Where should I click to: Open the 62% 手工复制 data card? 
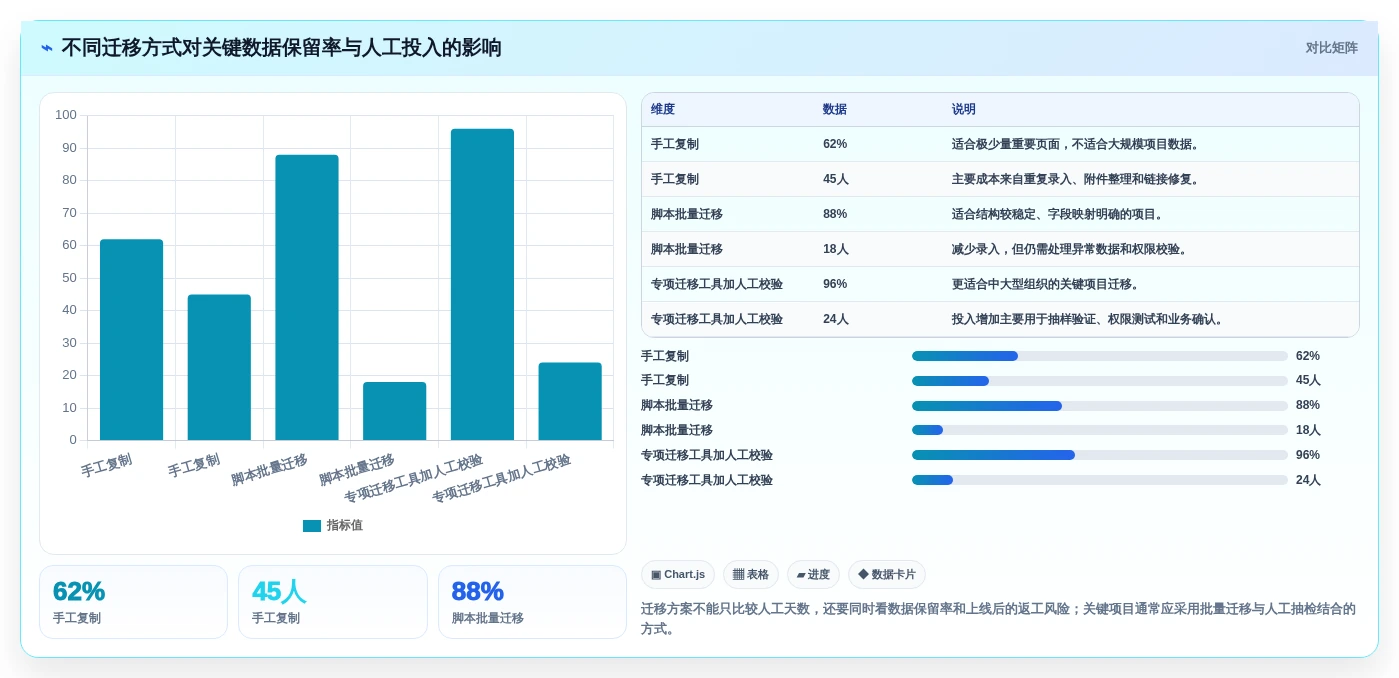point(133,602)
